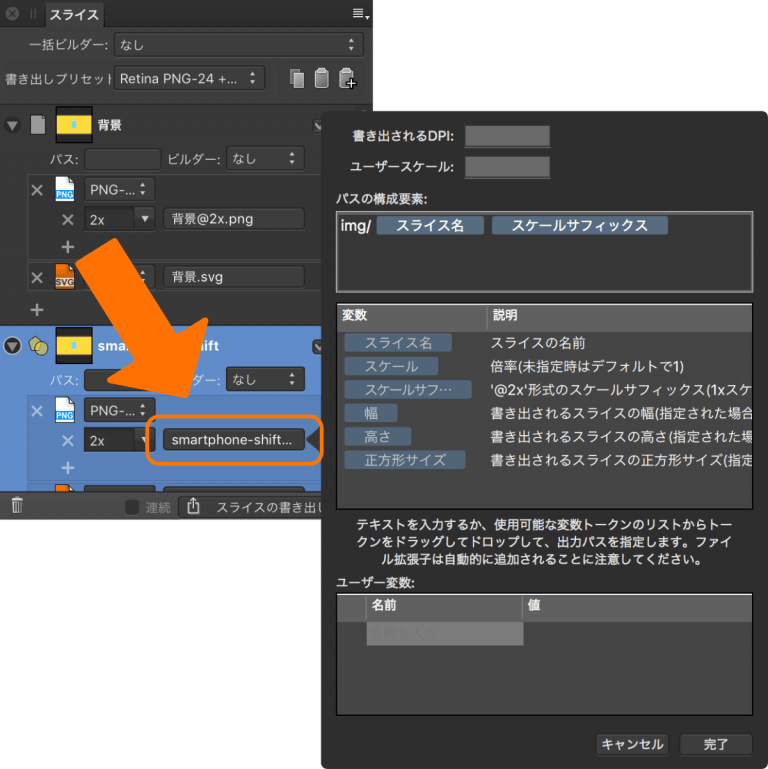
Task: Click the スケールサフィックス token in path components
Action: pyautogui.click(x=580, y=226)
